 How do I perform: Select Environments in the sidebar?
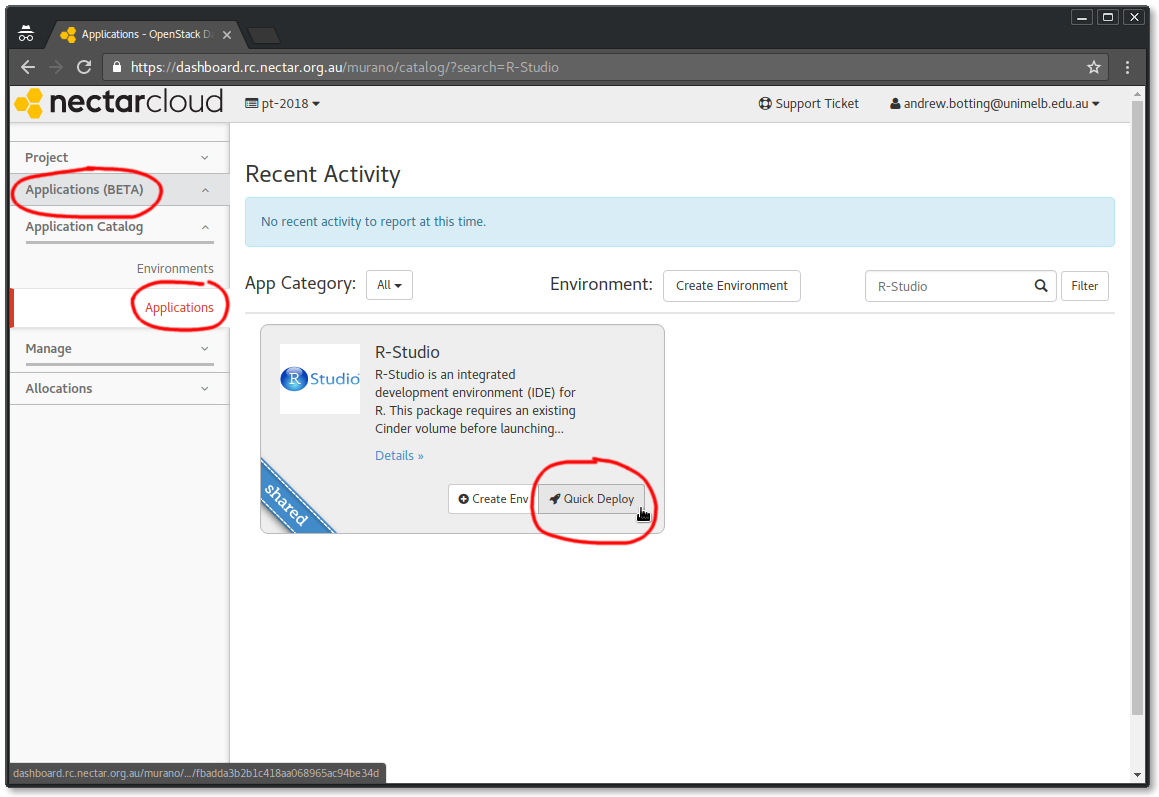[x=175, y=268]
